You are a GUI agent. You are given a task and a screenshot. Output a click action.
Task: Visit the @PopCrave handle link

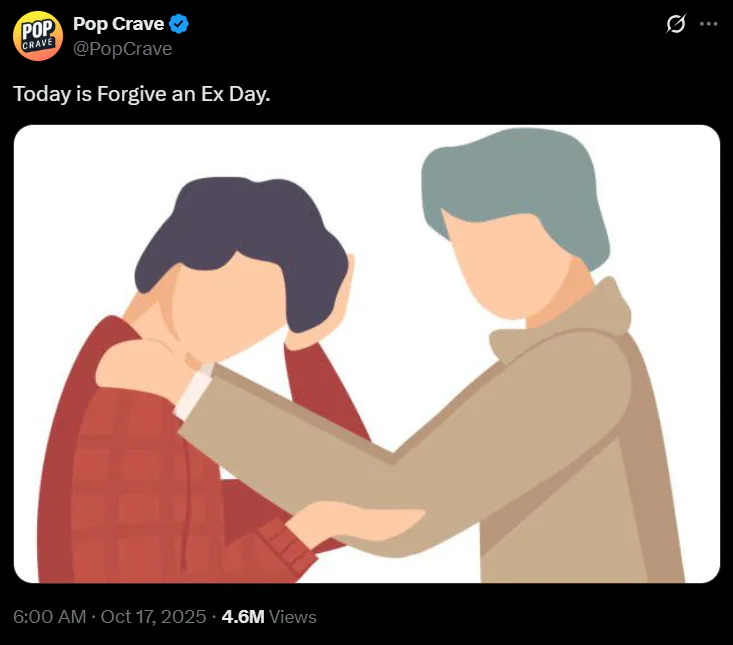(122, 49)
